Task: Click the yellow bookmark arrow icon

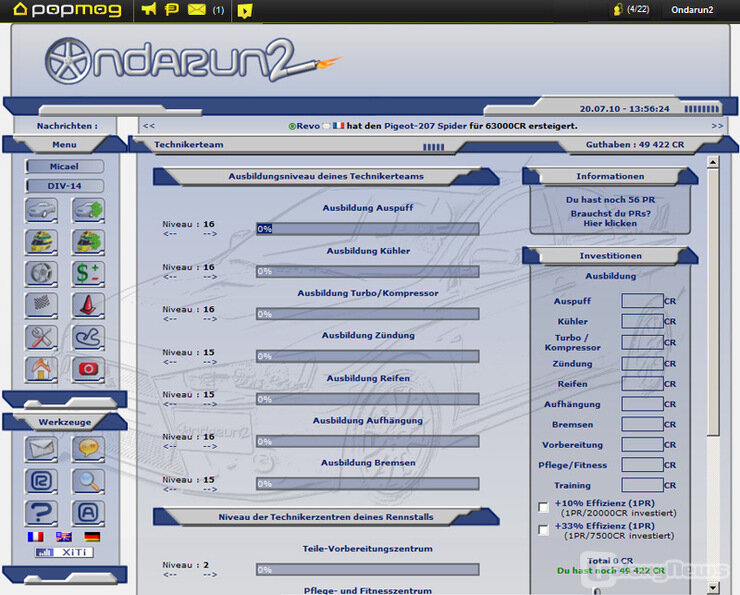Action: [244, 10]
